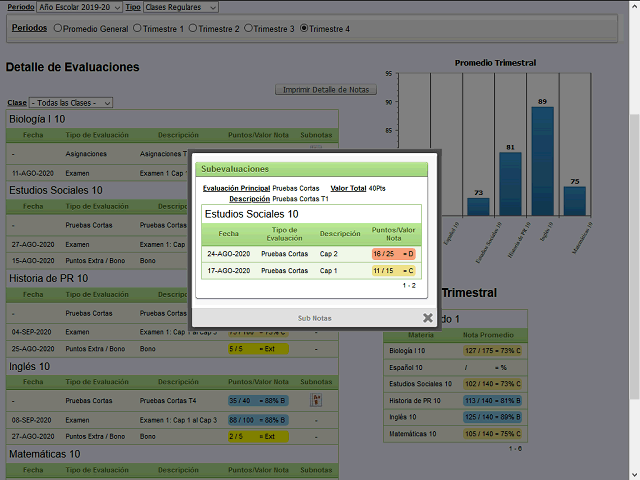
Task: Click the Historia de PR bar showing 81
Action: pos(510,182)
